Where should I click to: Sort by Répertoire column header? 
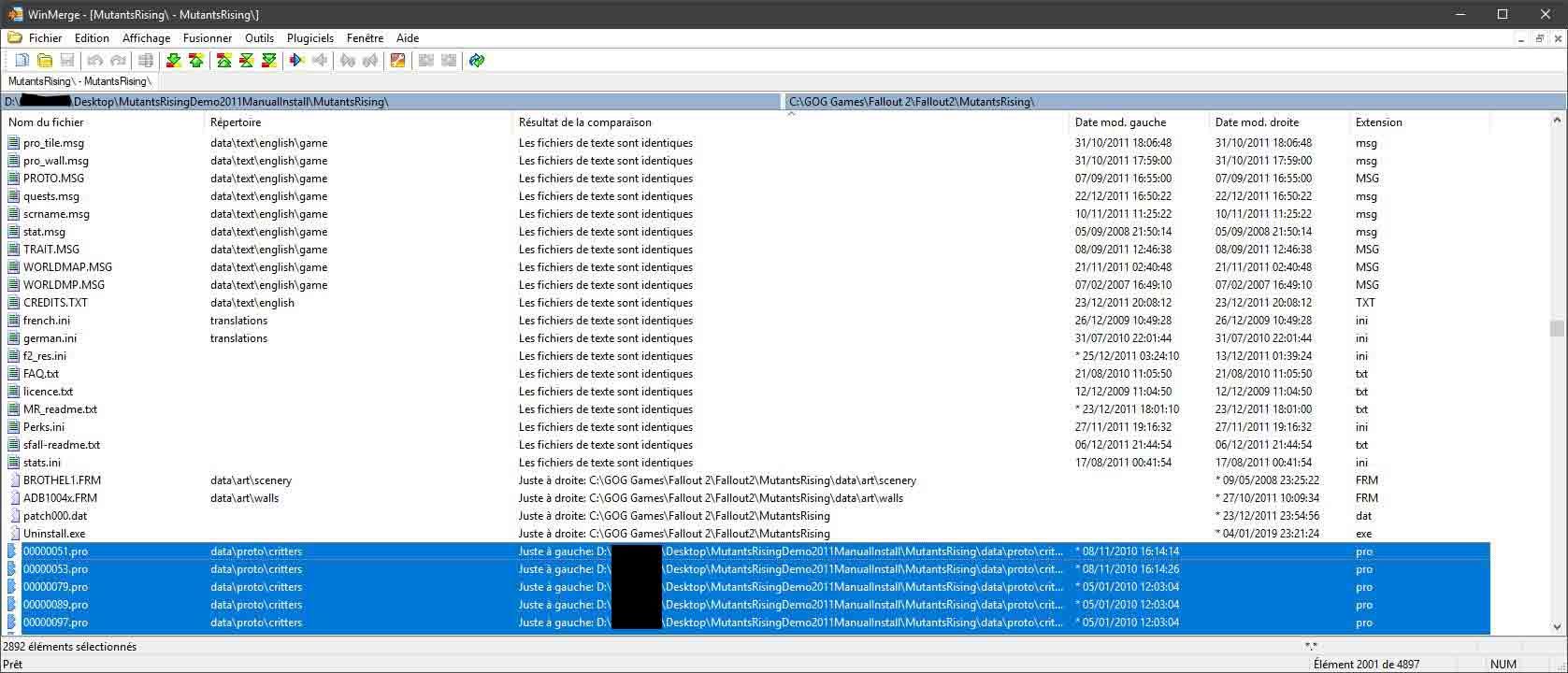coord(358,122)
